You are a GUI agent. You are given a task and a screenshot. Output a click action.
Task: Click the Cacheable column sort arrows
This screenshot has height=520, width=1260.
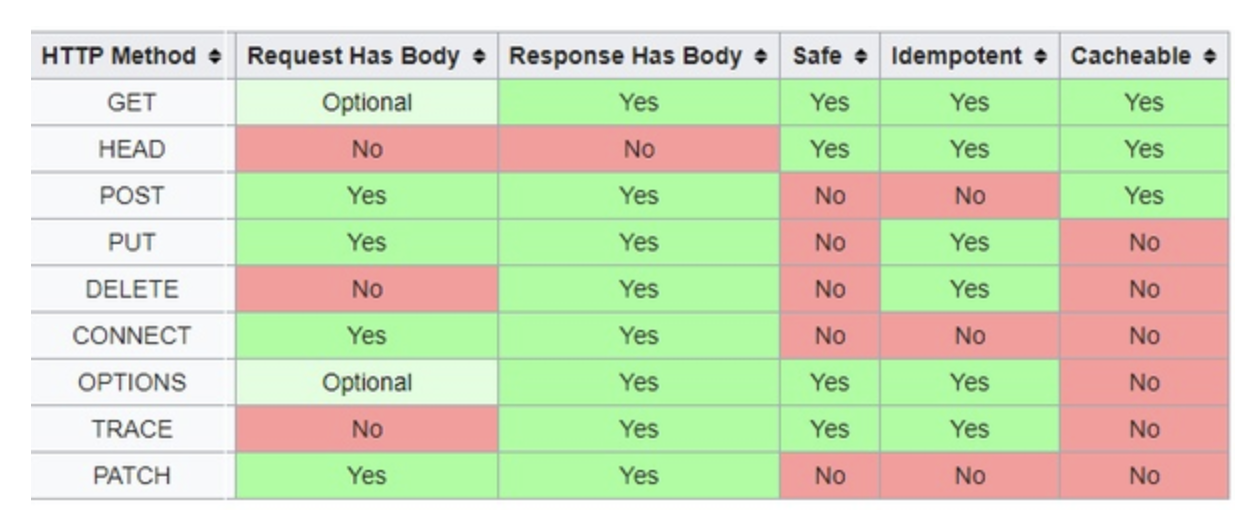pos(1211,57)
